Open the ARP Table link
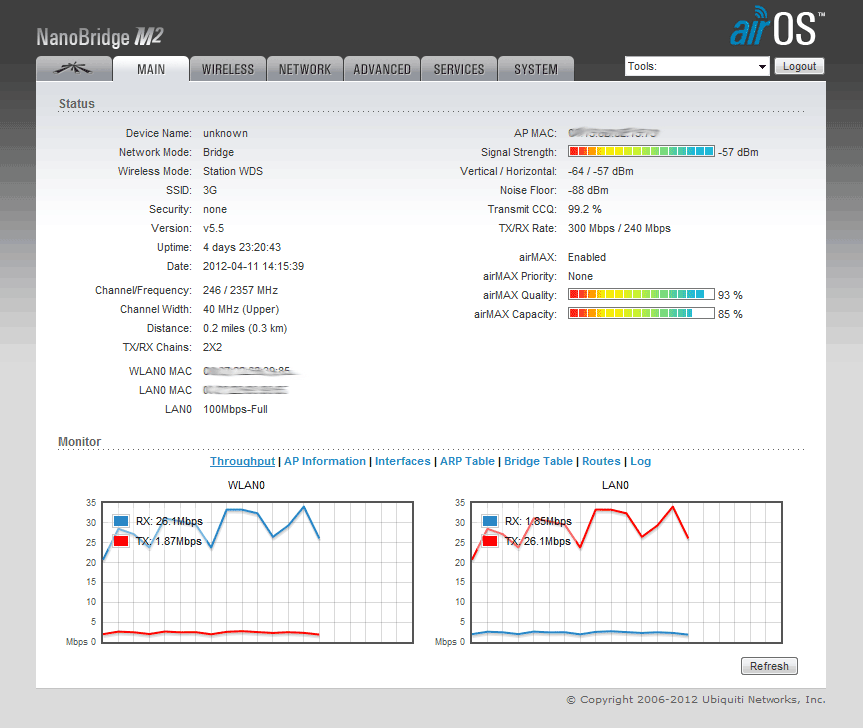Screen dimensions: 863x728 click(467, 461)
